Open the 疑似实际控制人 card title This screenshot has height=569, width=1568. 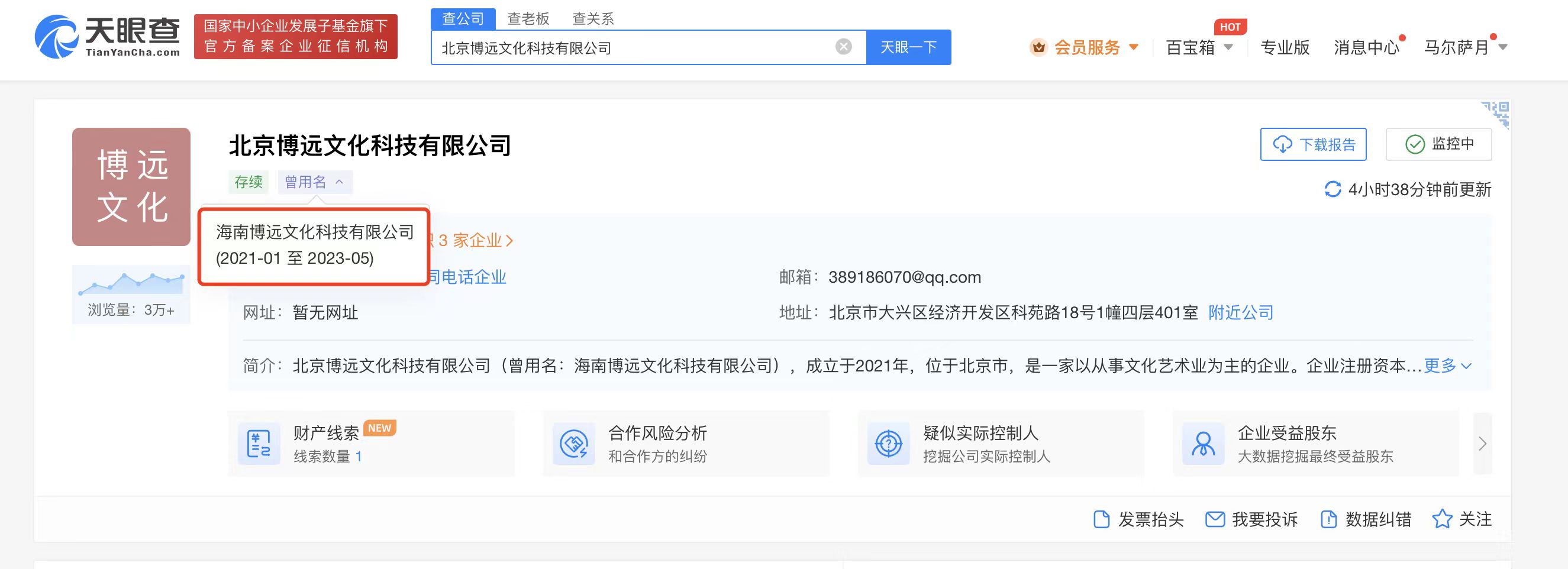(980, 433)
